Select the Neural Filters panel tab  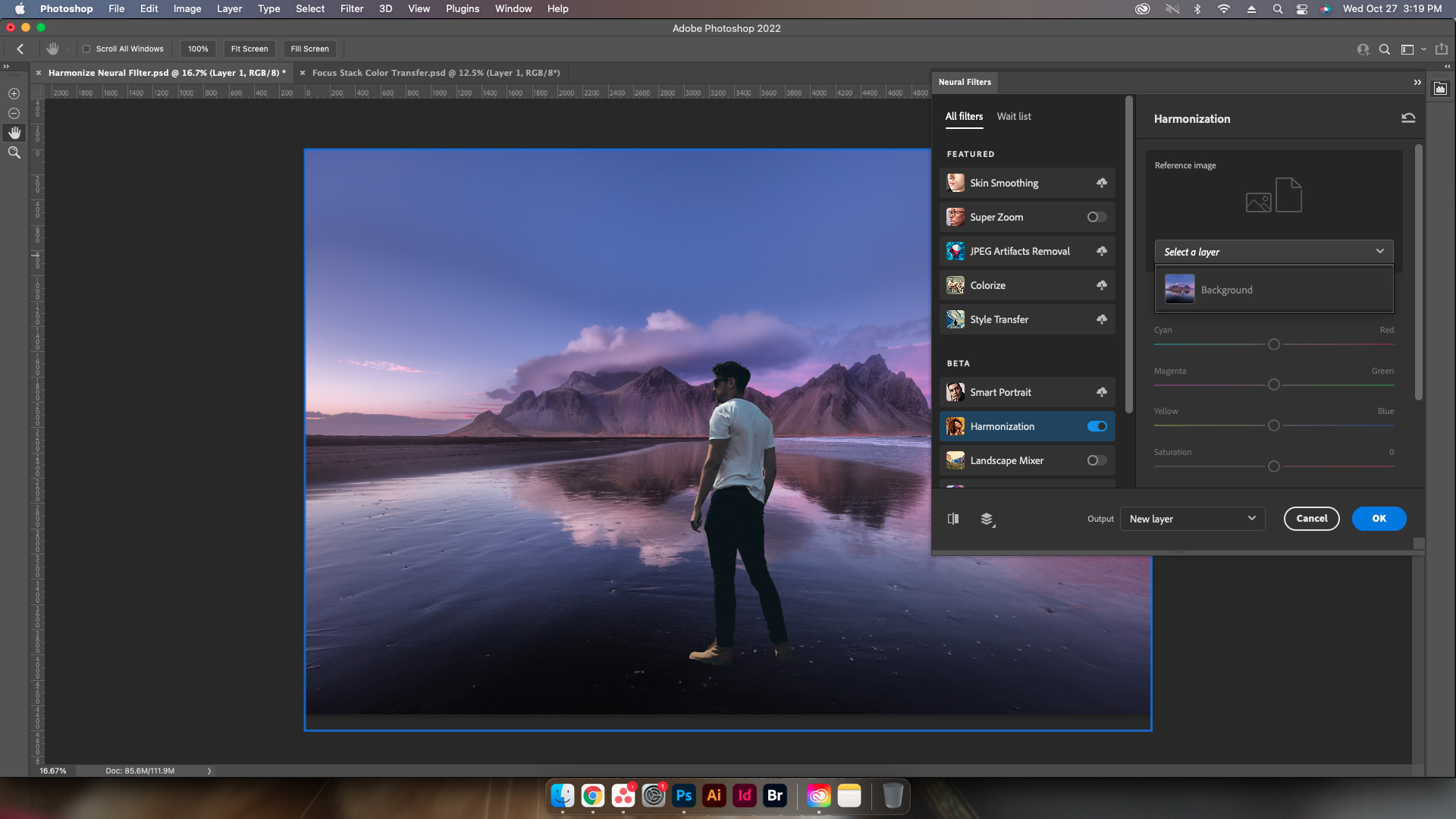tap(965, 82)
